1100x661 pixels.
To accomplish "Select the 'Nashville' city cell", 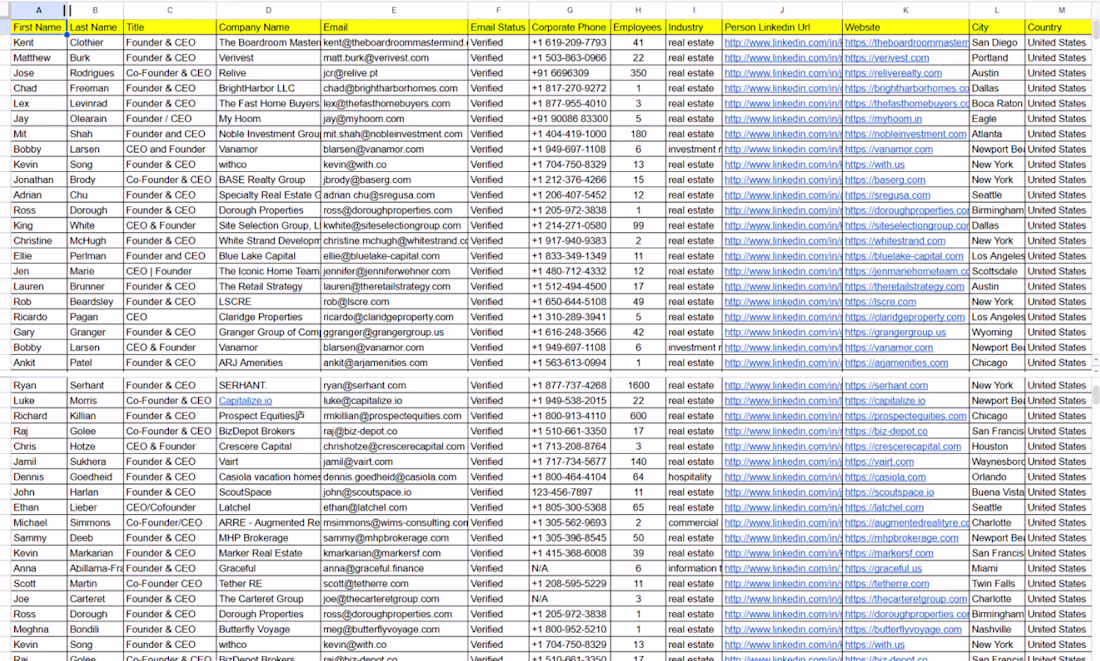I will (997, 629).
